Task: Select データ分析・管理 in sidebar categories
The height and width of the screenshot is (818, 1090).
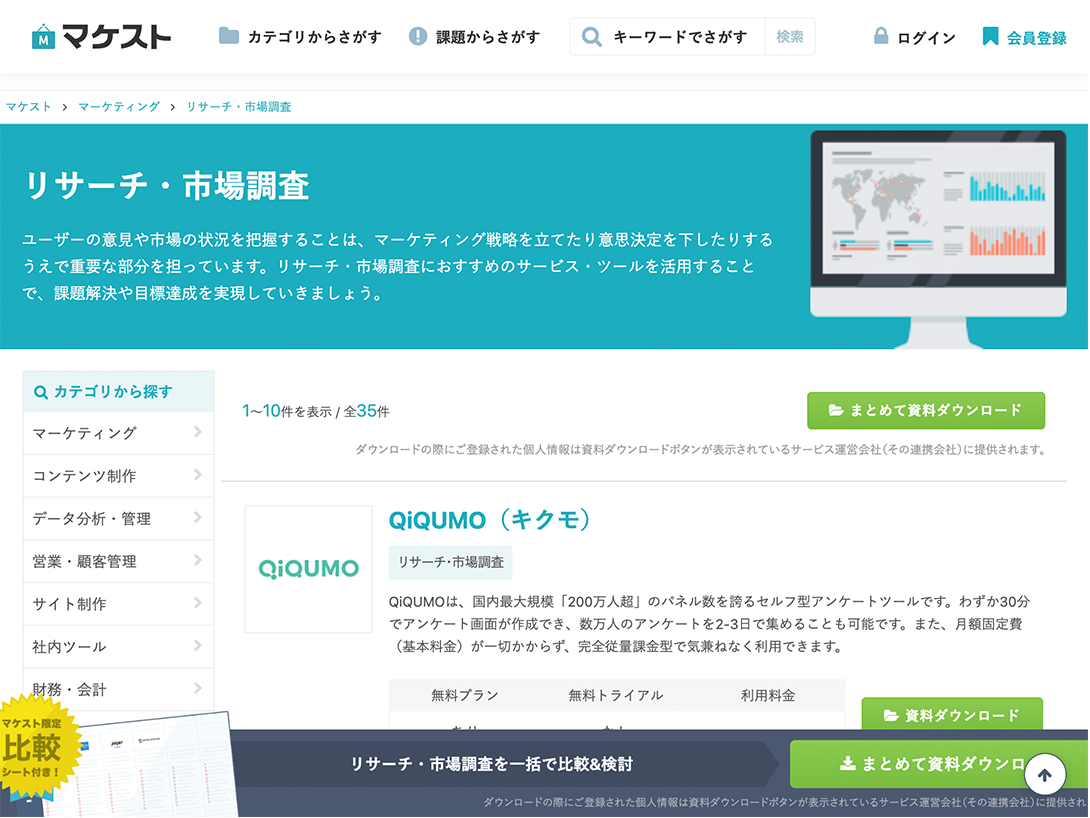Action: point(118,519)
